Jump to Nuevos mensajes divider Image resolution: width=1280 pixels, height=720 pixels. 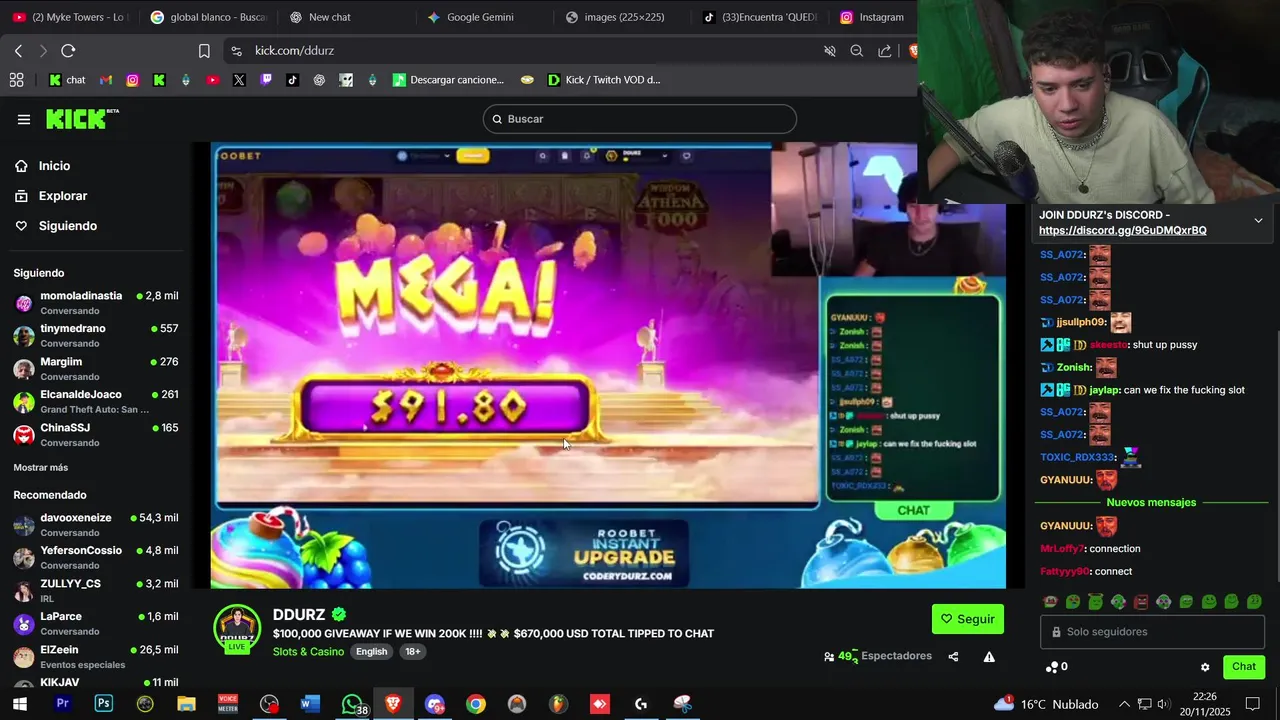coord(1151,503)
